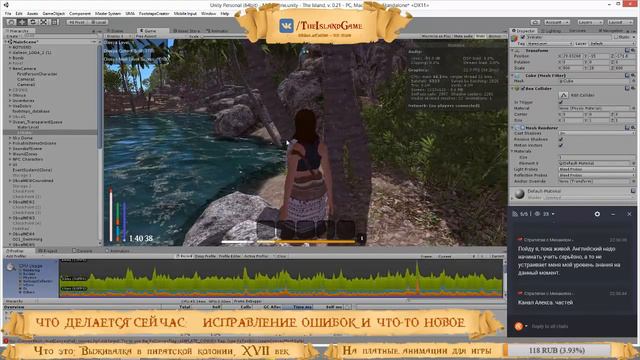Open the GameObject menu
This screenshot has height=360, width=640.
(53, 13)
